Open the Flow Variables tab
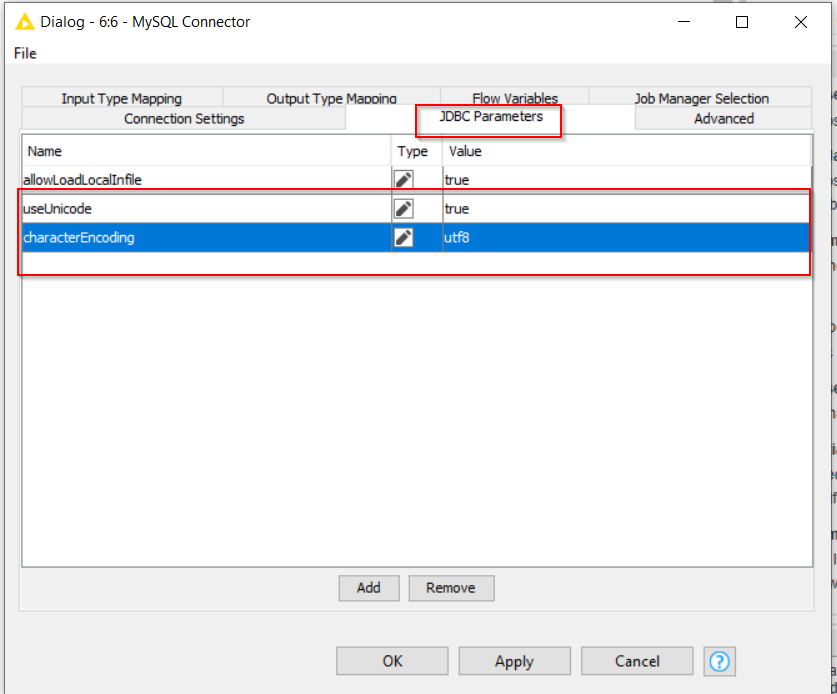The width and height of the screenshot is (837, 694). [515, 98]
